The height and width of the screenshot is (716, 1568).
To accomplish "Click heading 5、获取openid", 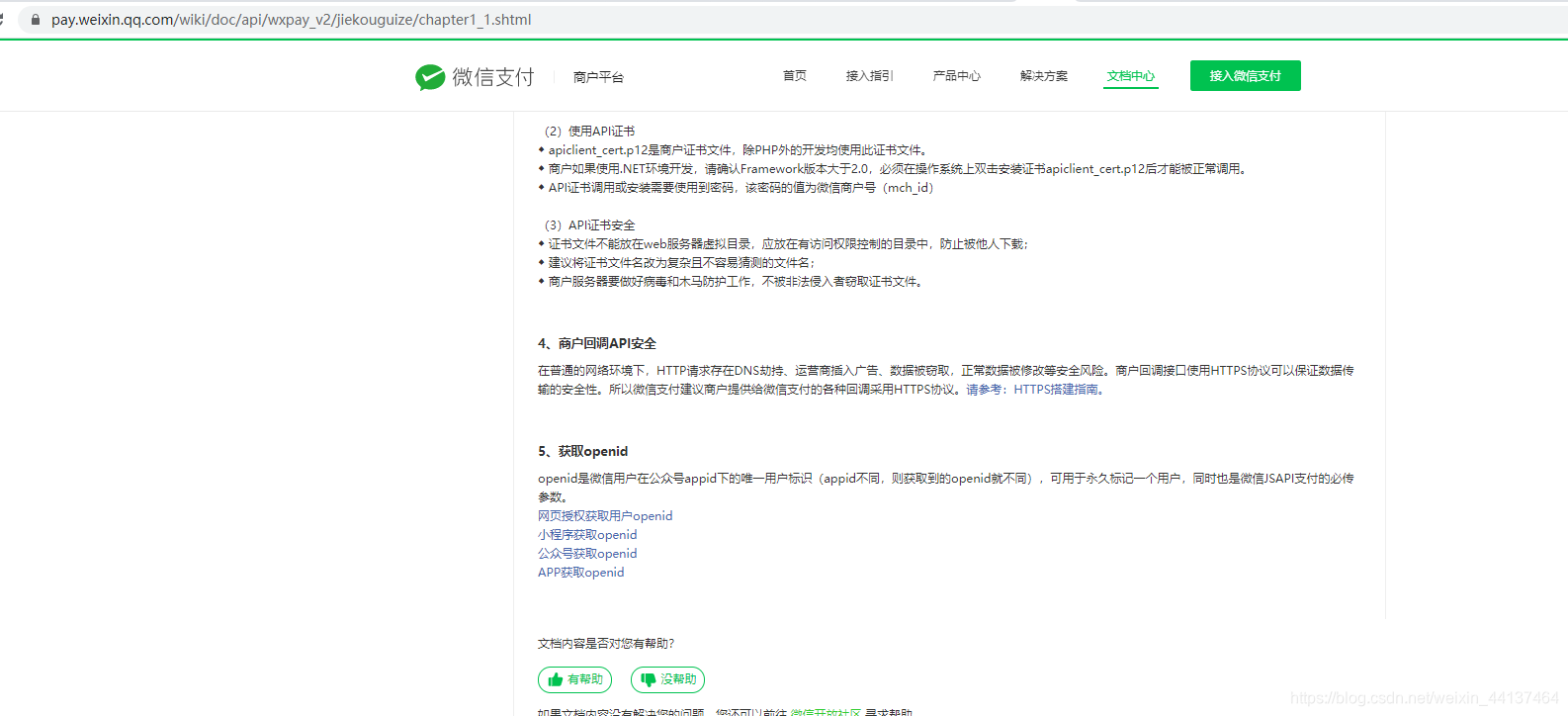I will (x=583, y=452).
